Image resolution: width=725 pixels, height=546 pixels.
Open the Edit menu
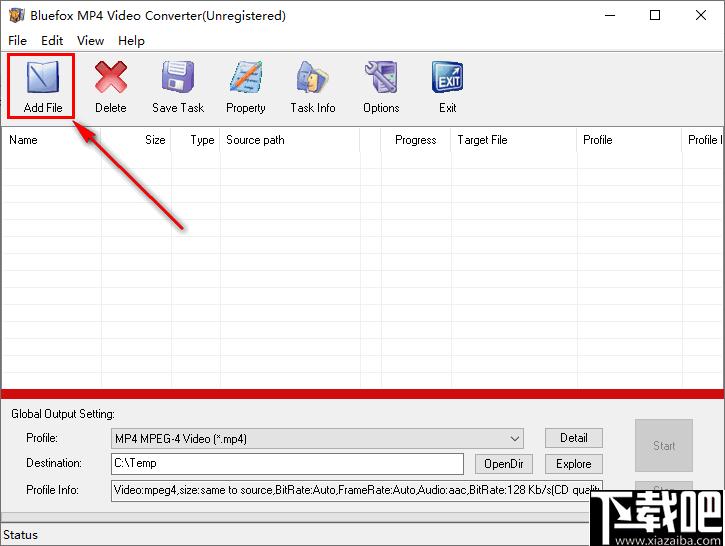click(x=52, y=41)
